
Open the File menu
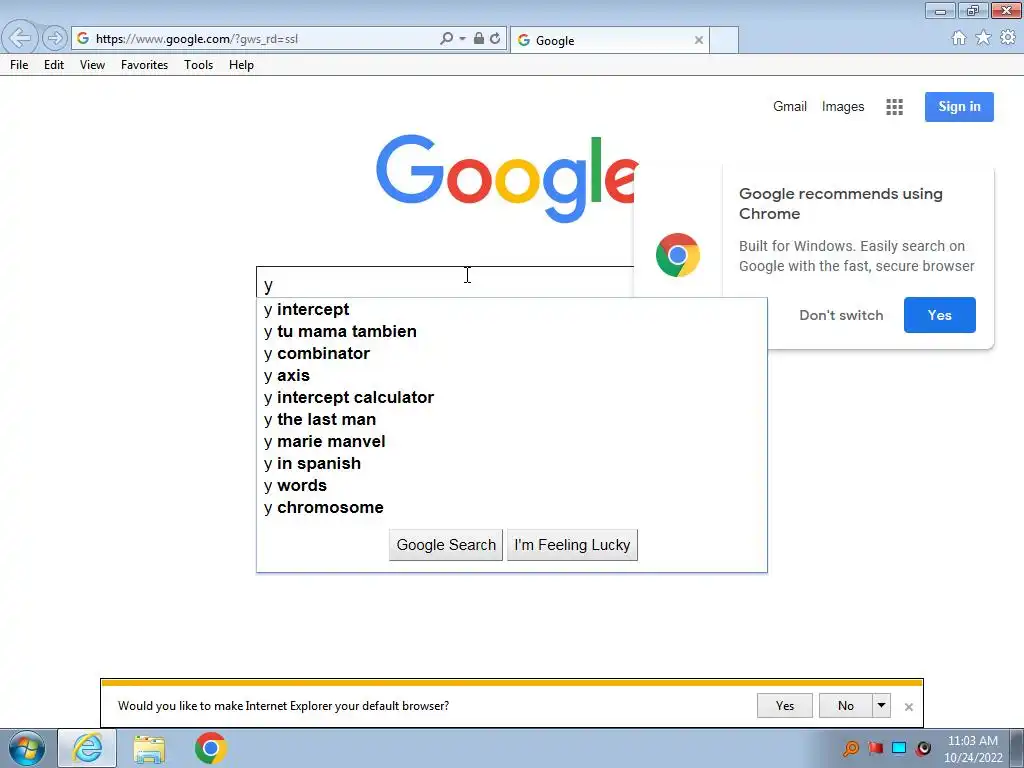pyautogui.click(x=19, y=65)
